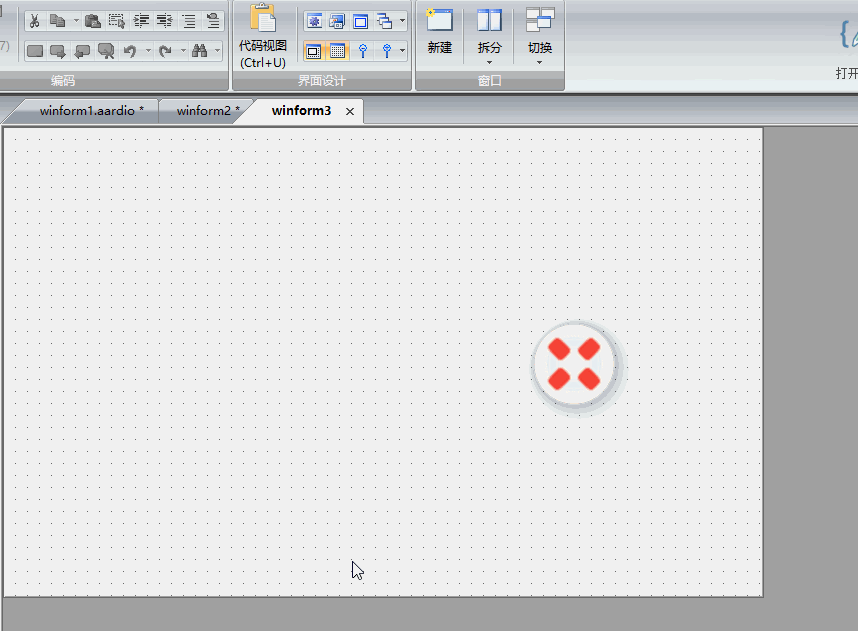The height and width of the screenshot is (631, 858).
Task: Toggle the highlighted preview-window icon
Action: point(314,51)
